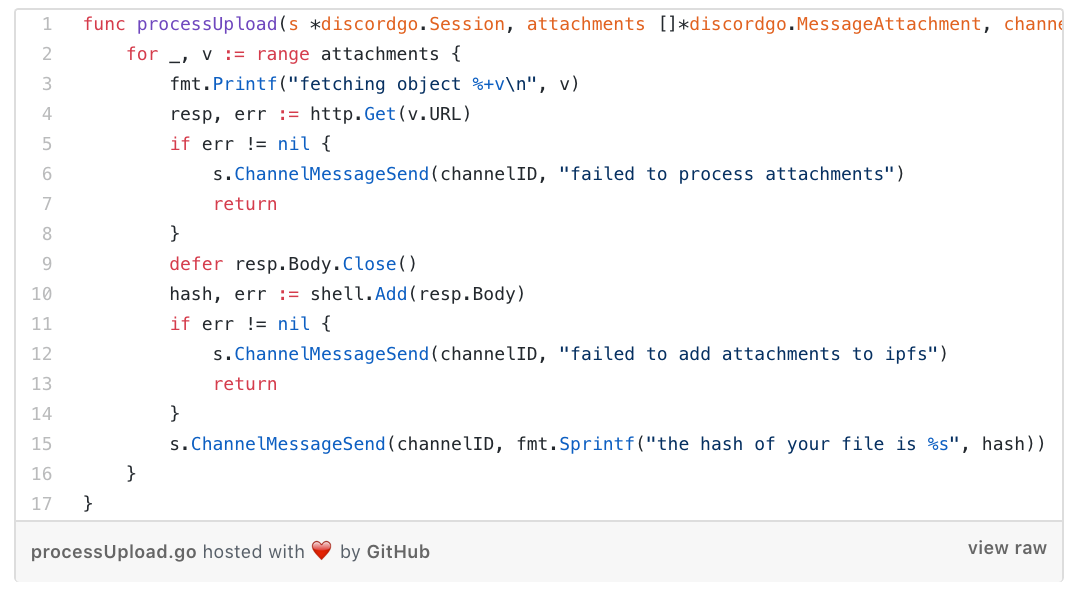Click the processUpload function name
This screenshot has height=596, width=1082.
point(207,24)
